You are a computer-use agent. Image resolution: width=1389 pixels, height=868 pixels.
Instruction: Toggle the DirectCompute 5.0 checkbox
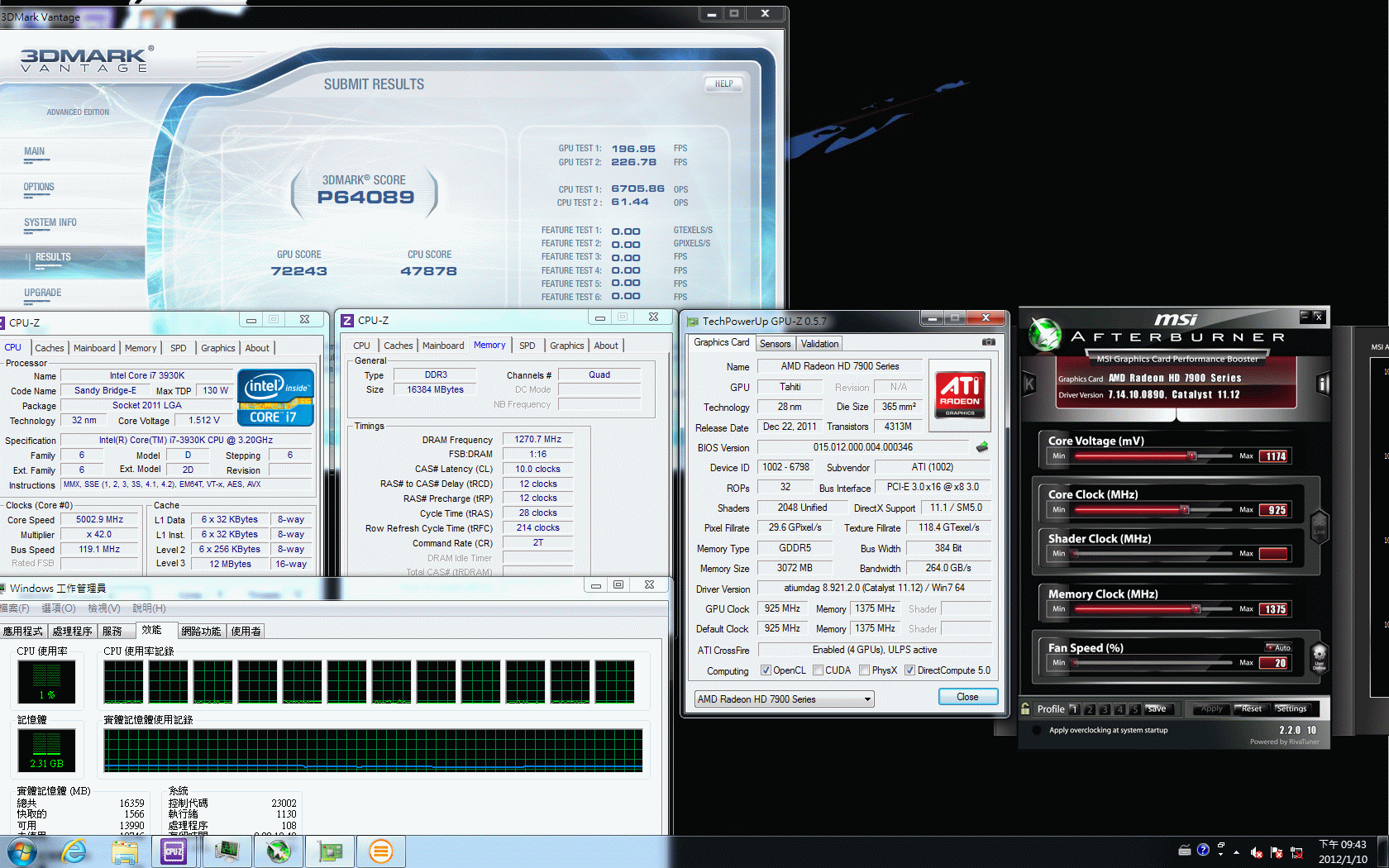[909, 670]
